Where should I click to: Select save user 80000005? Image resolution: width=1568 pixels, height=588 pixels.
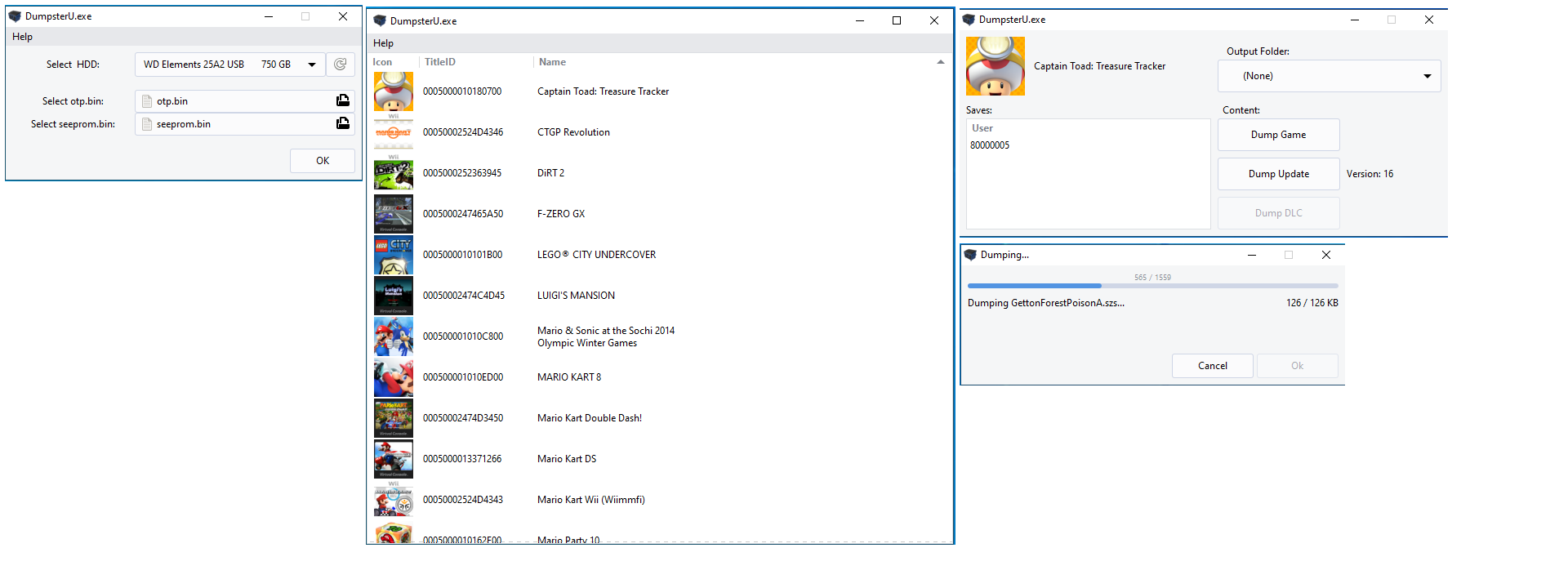point(990,145)
